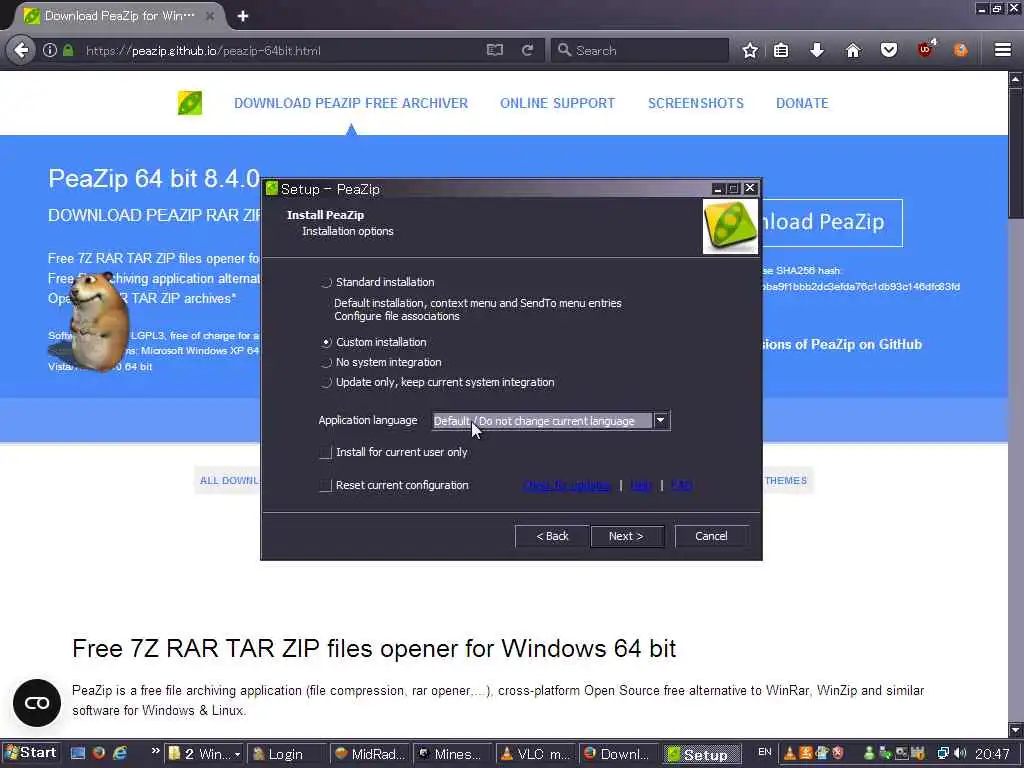This screenshot has width=1024, height=768.
Task: Click the ALL DOWNL... tab on webpage
Action: tap(229, 481)
